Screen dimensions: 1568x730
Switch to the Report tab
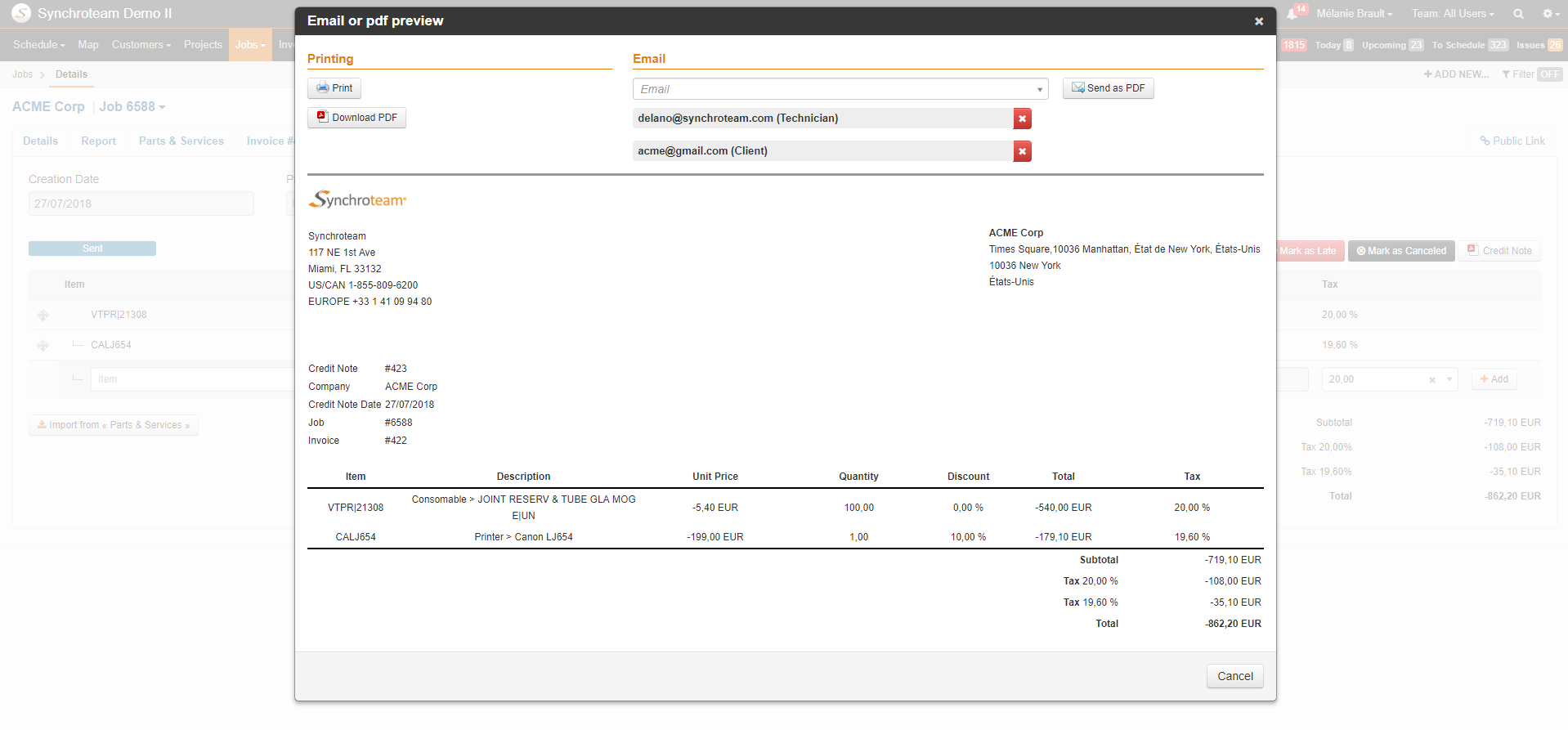point(99,141)
